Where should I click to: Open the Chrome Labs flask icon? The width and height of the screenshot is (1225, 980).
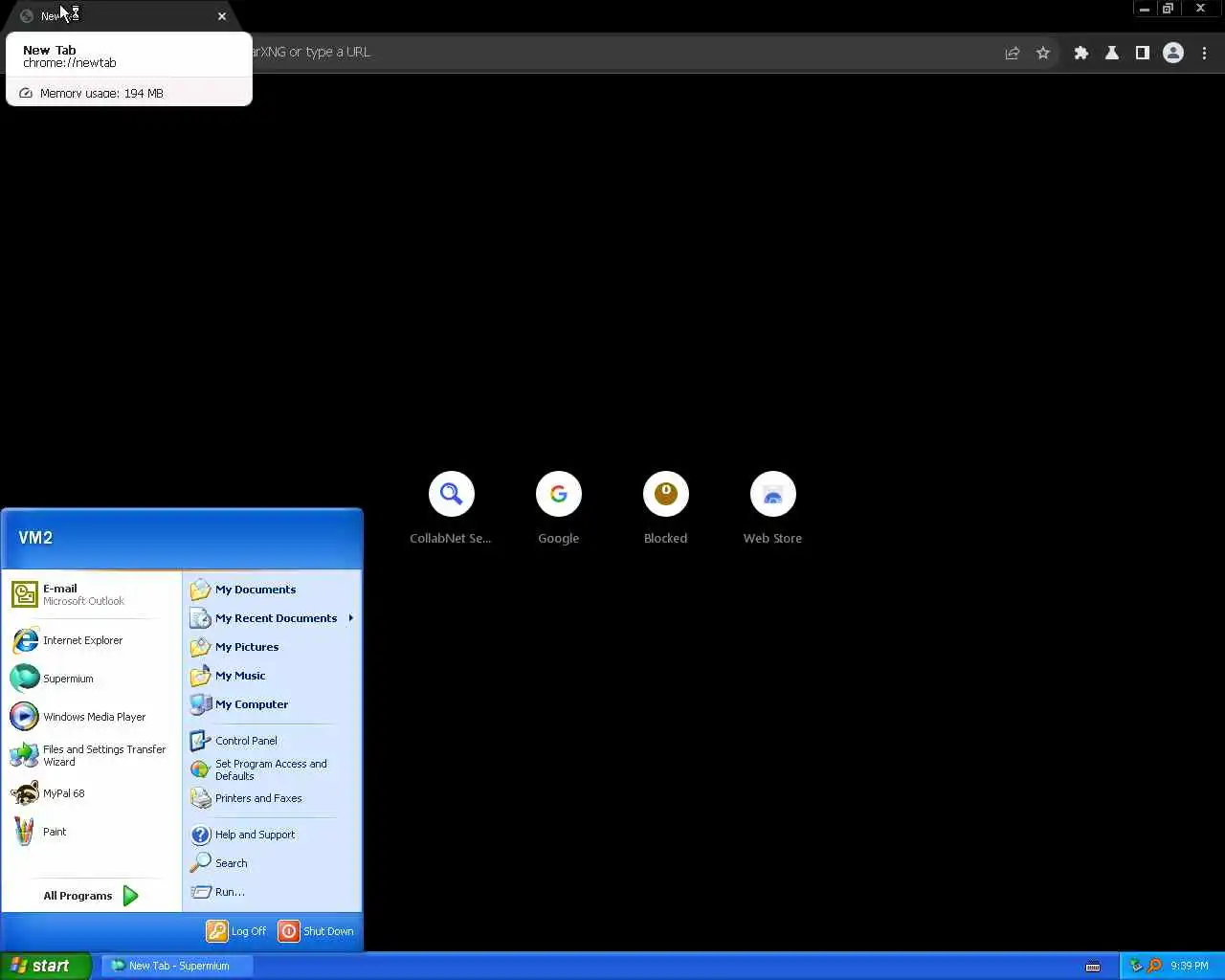(x=1112, y=53)
